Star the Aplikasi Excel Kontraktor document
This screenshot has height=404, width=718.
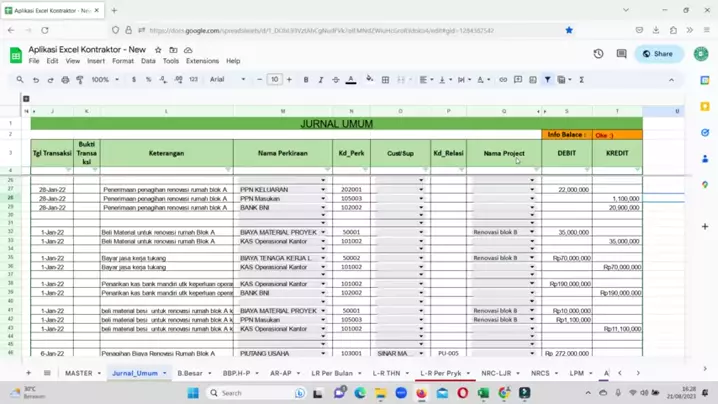158,49
